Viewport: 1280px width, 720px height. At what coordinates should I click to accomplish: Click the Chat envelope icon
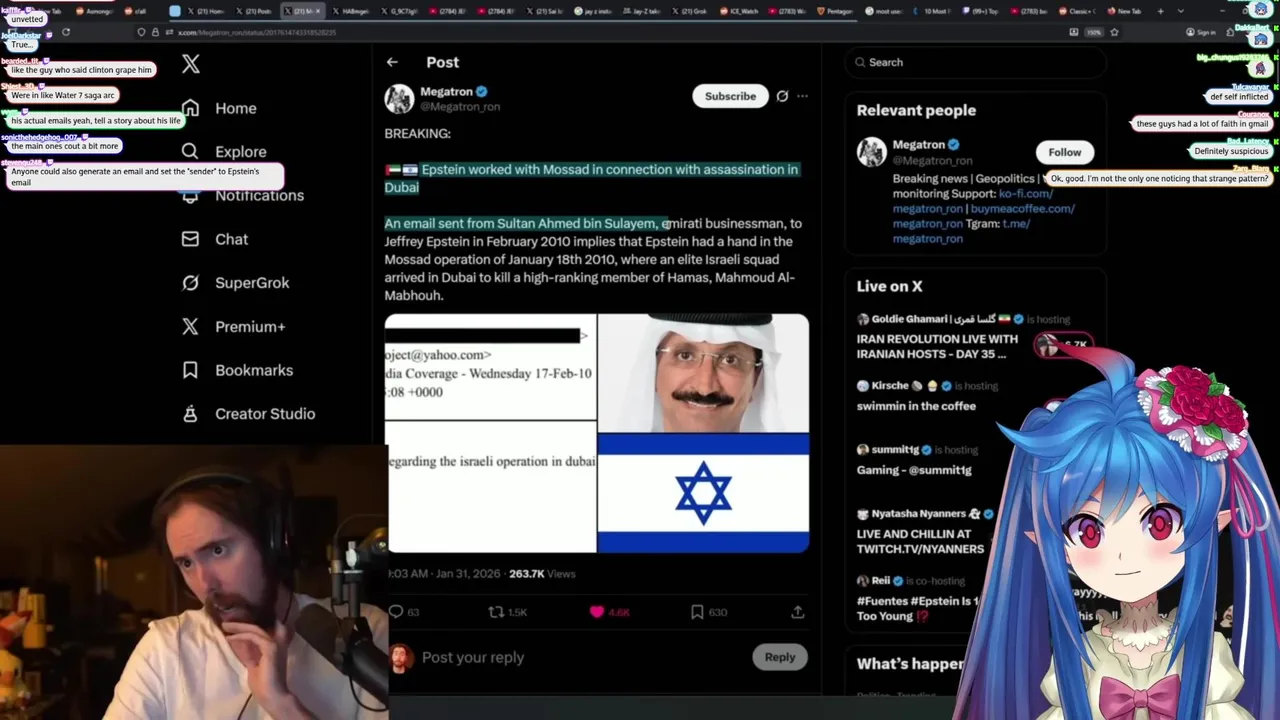click(x=190, y=239)
